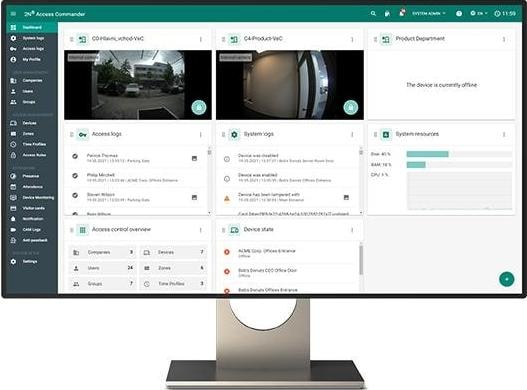Open the hamburger menu in top bar

13,14
